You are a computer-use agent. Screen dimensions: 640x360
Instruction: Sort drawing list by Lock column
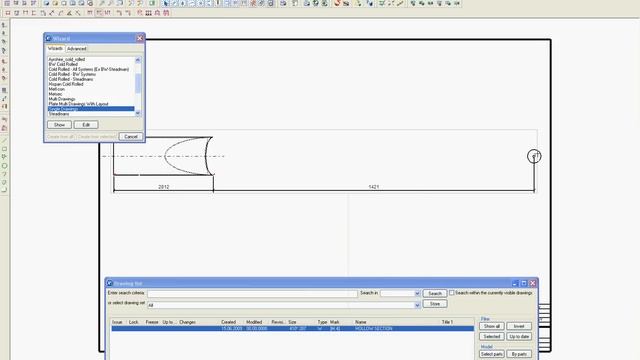[133, 322]
